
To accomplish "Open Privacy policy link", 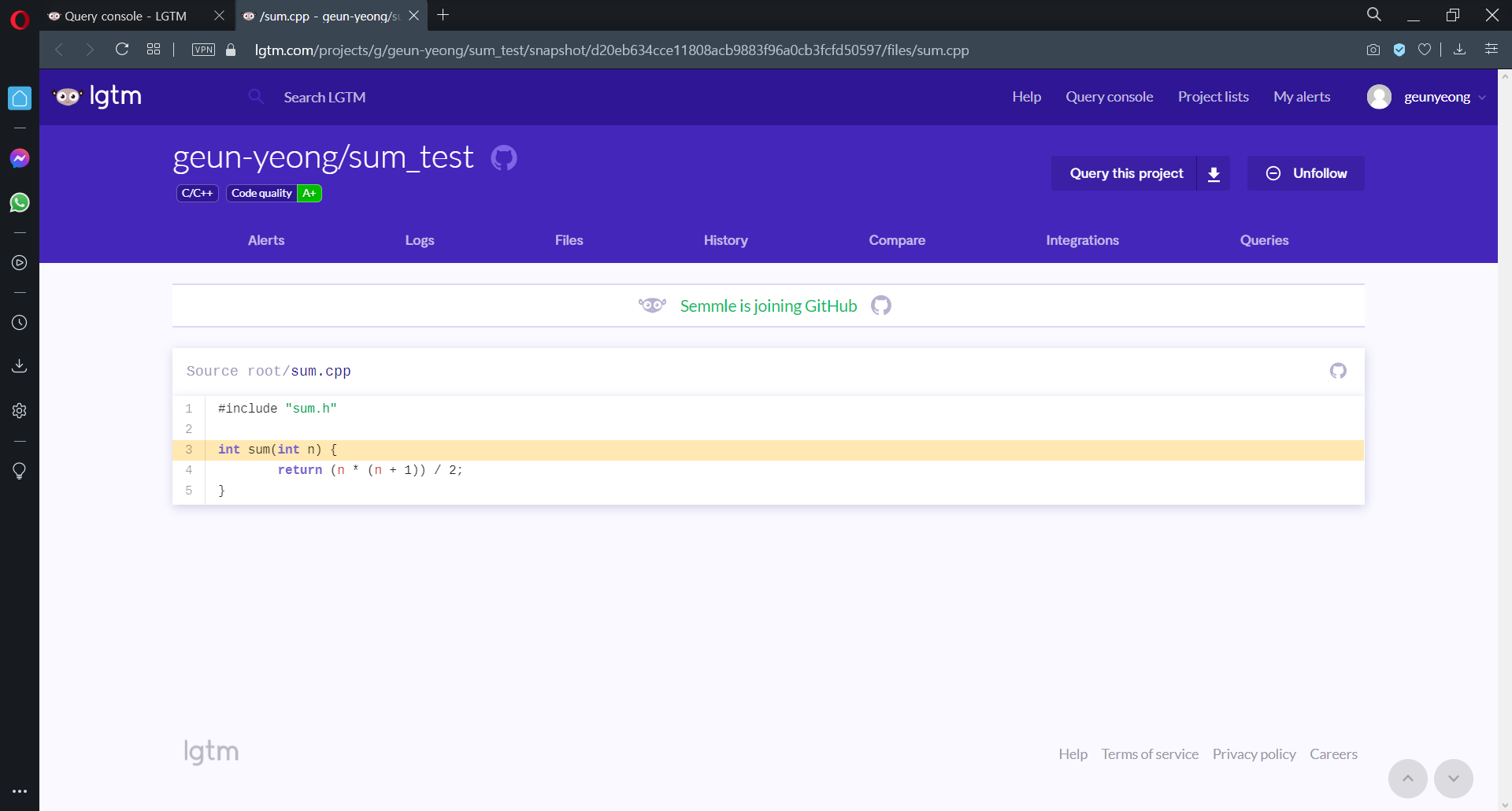I will (1254, 754).
